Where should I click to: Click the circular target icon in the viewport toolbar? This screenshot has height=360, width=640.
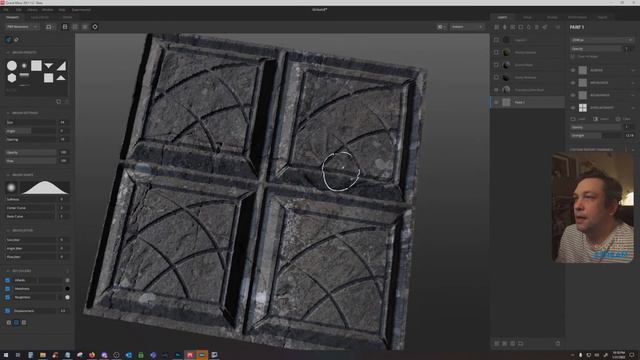(95, 27)
